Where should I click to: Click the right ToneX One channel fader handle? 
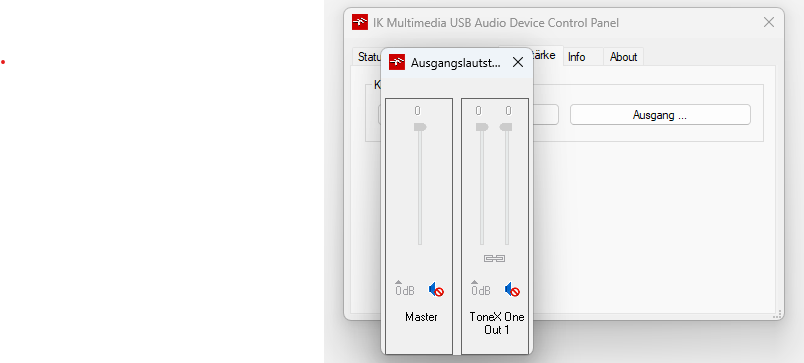pos(506,127)
